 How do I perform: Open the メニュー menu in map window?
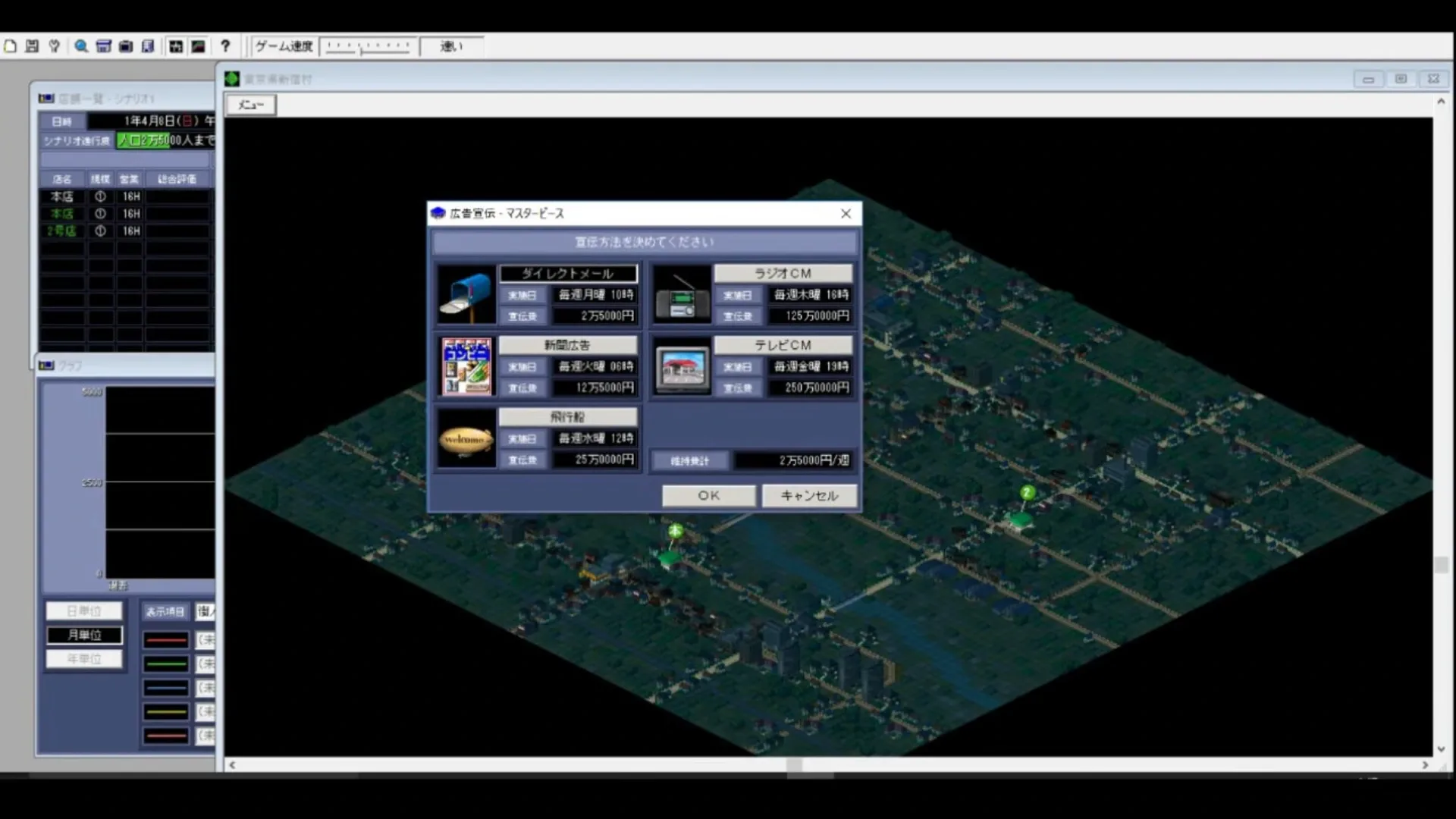click(250, 105)
